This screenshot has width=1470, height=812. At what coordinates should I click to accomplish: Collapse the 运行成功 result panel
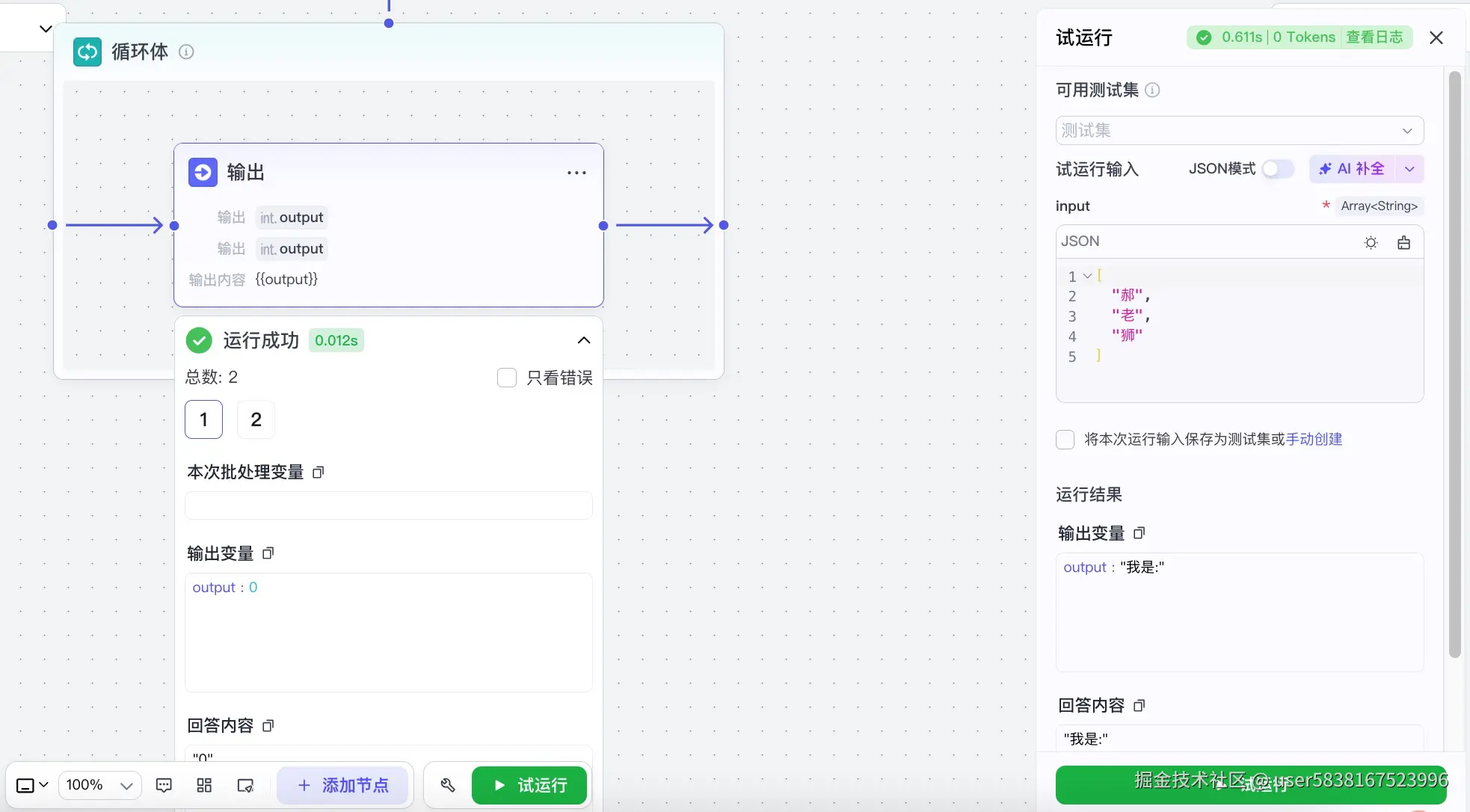pos(584,340)
